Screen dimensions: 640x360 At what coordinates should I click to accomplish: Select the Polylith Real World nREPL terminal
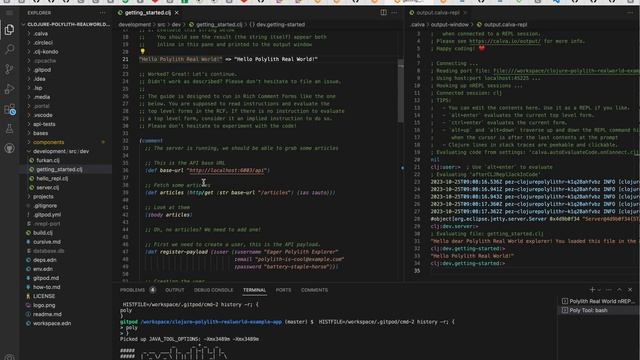point(598,301)
